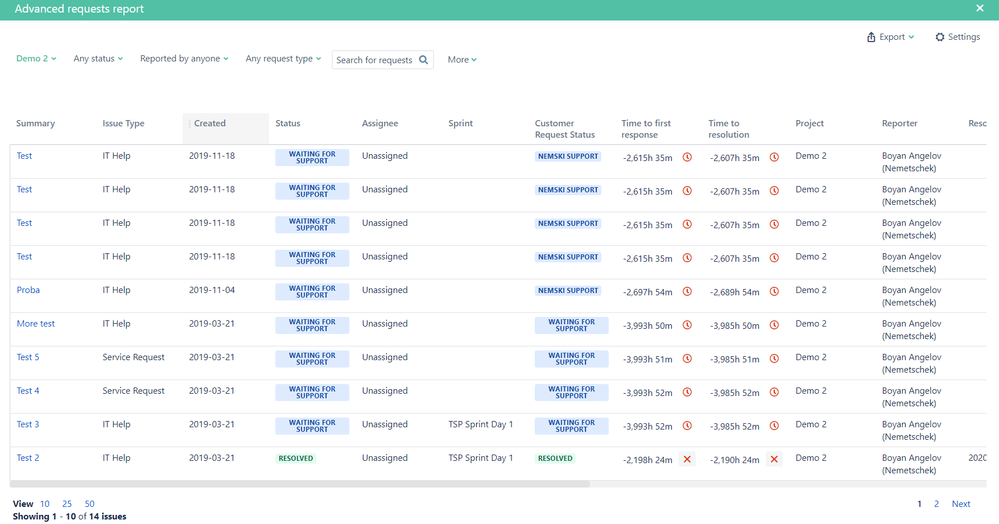Click TSP Sprint Day 1 in Test 2 row
The image size is (999, 524).
[480, 458]
